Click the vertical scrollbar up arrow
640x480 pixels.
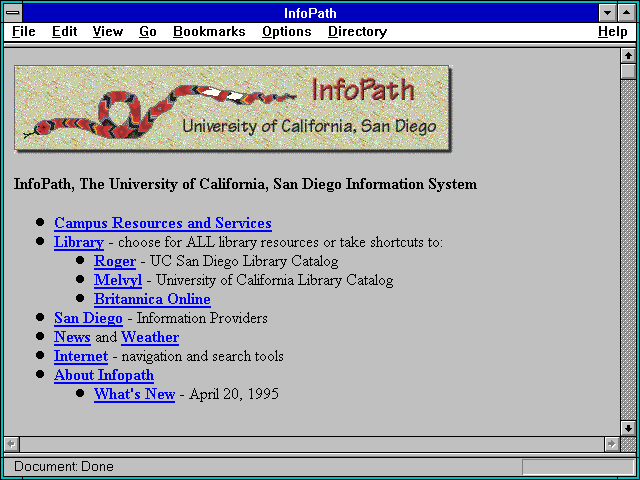[628, 55]
